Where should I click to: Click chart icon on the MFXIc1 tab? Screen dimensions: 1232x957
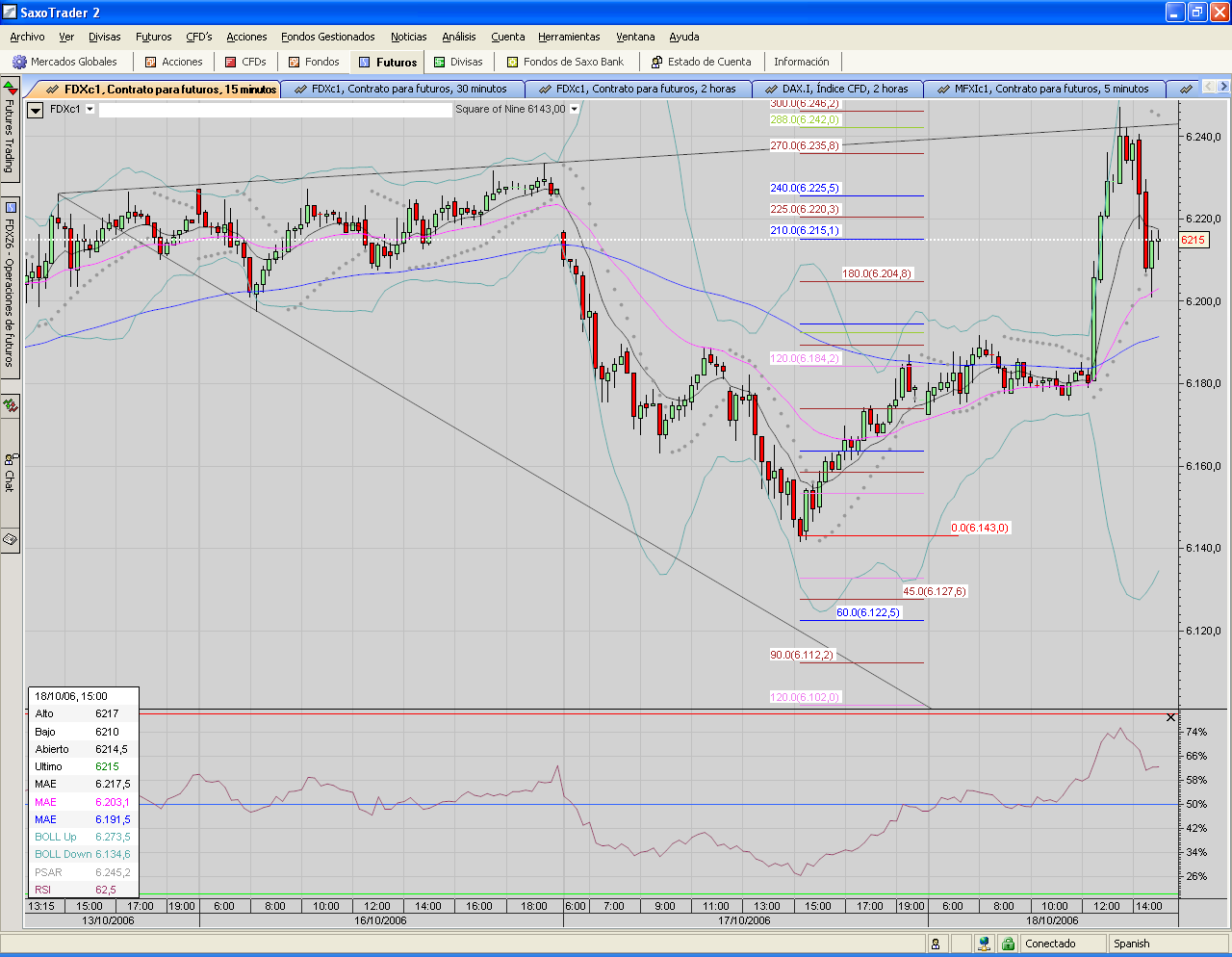[944, 89]
